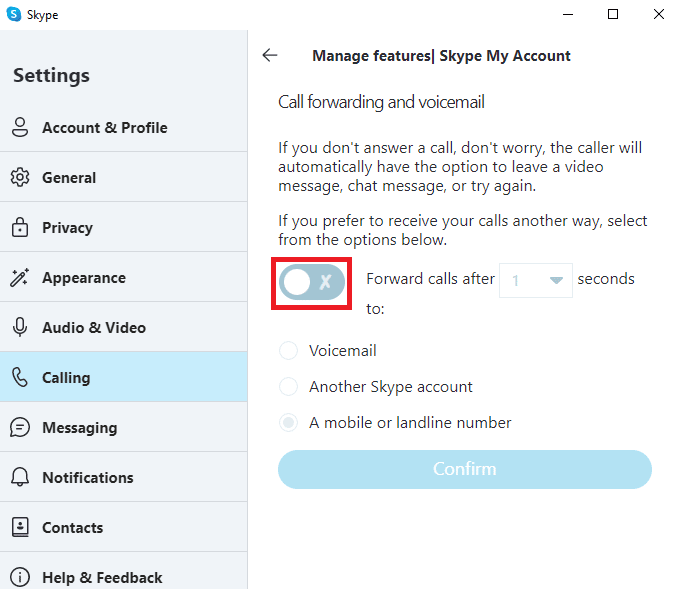The image size is (679, 589).
Task: Click the Settings heading
Action: point(51,75)
